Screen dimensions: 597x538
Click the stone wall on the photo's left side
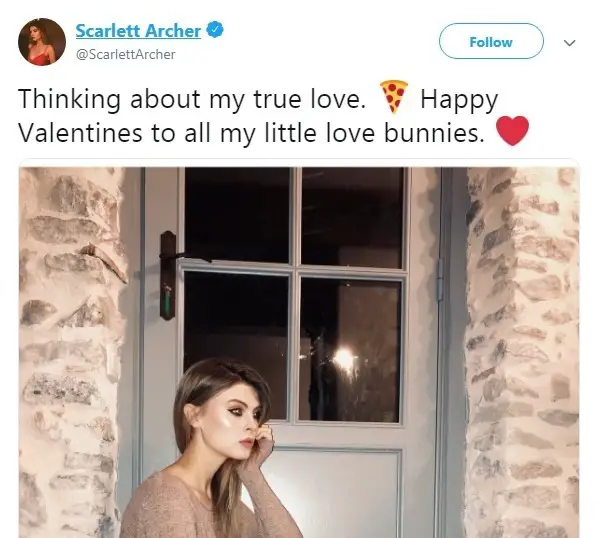[x=72, y=352]
